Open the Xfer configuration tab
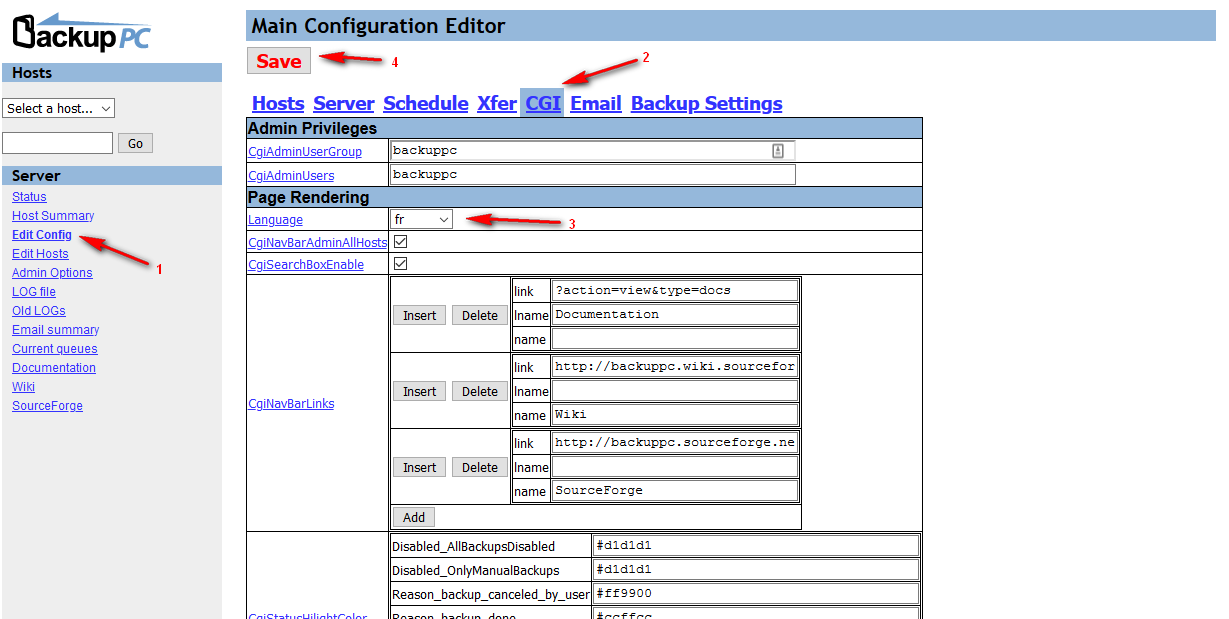Viewport: 1229px width, 619px height. click(x=497, y=103)
